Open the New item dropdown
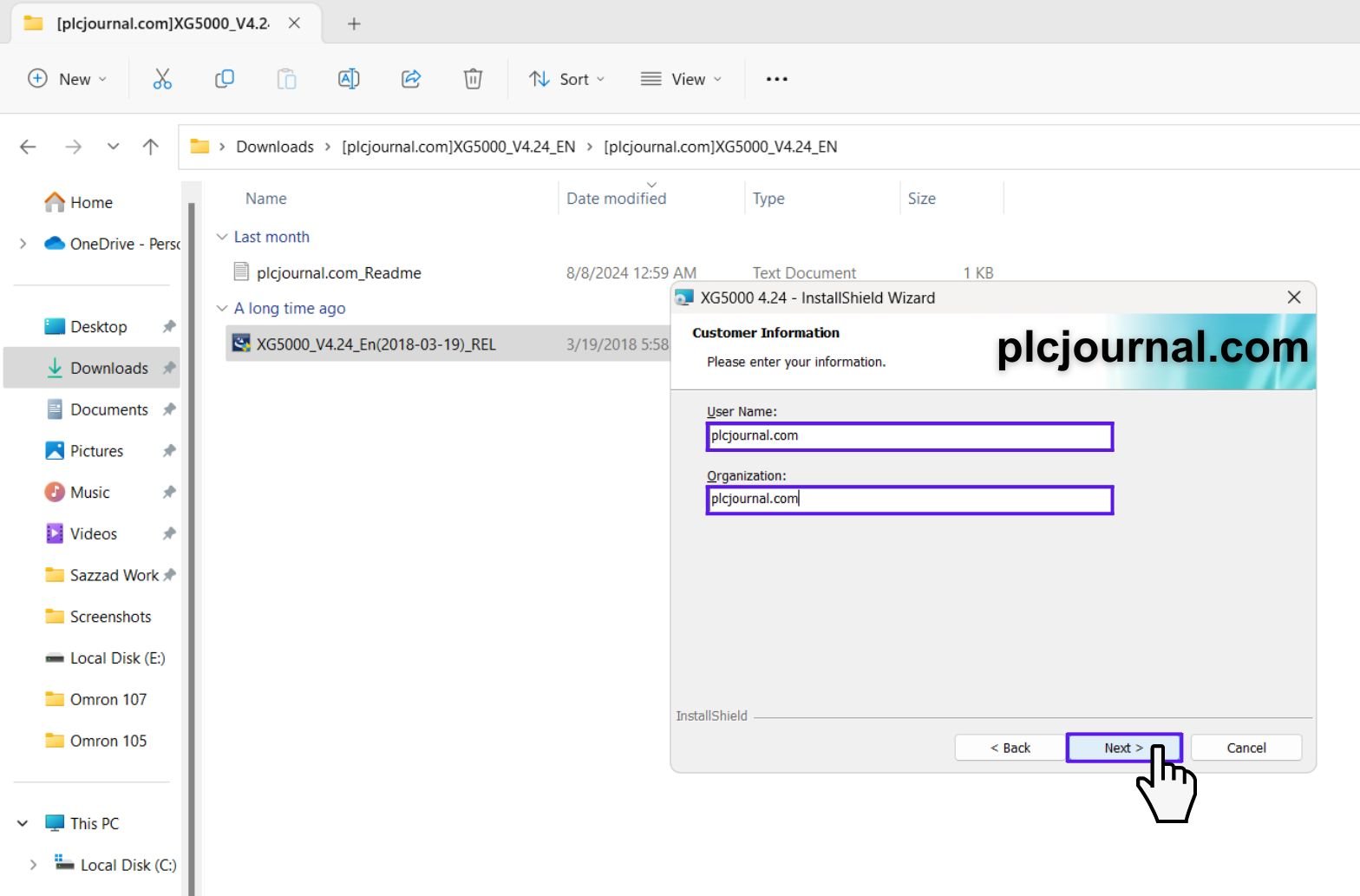Screen dimensions: 1360x896 click(68, 79)
